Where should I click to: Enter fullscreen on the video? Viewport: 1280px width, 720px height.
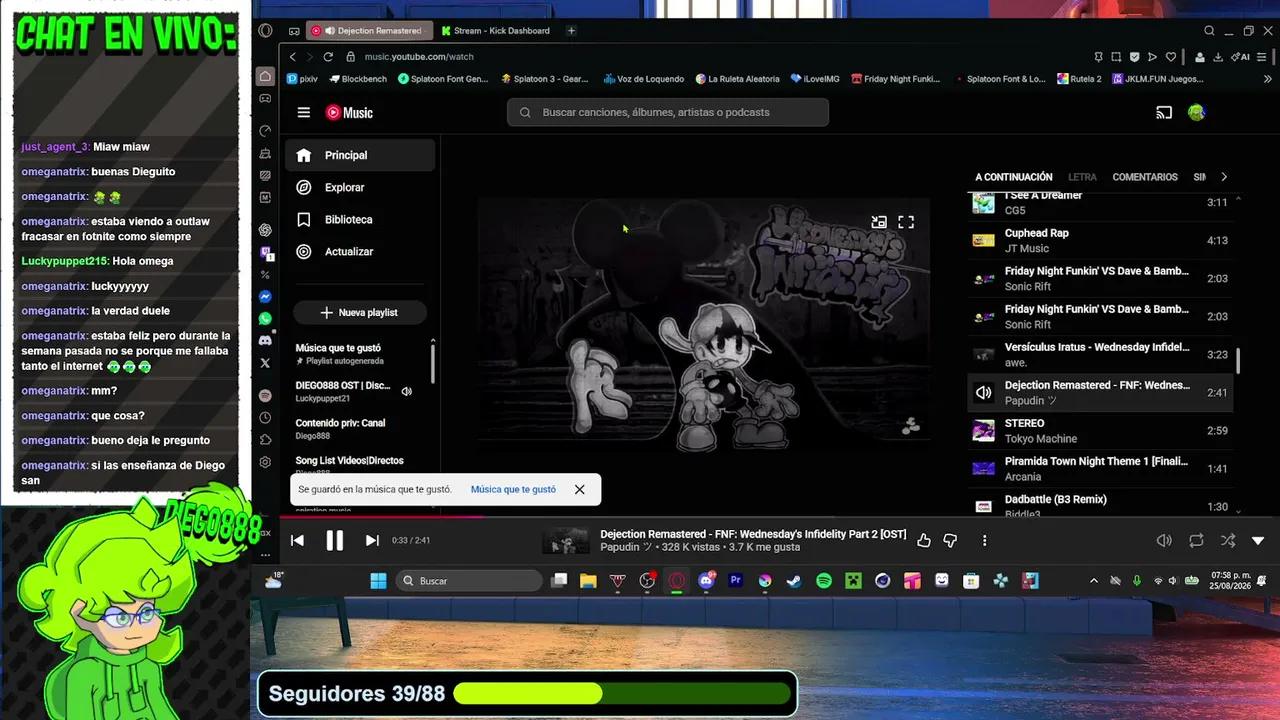[x=906, y=222]
